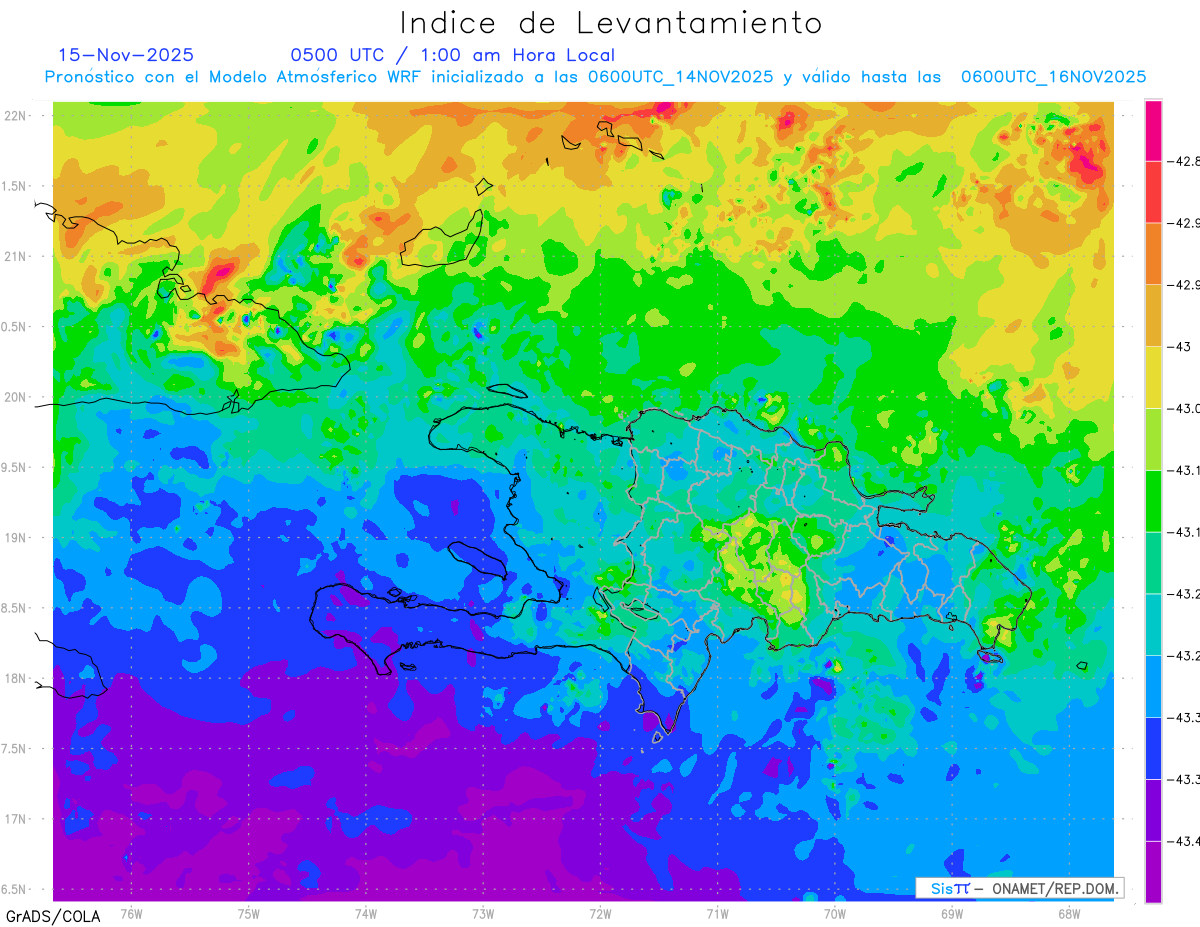Pick the dark purple bottom swatch of the color scale
This screenshot has width=1200, height=927.
tap(1153, 872)
